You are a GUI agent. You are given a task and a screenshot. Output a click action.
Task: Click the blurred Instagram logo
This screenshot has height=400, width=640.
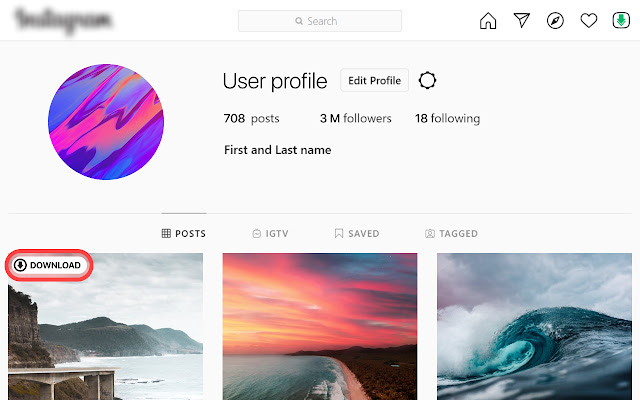click(x=62, y=20)
